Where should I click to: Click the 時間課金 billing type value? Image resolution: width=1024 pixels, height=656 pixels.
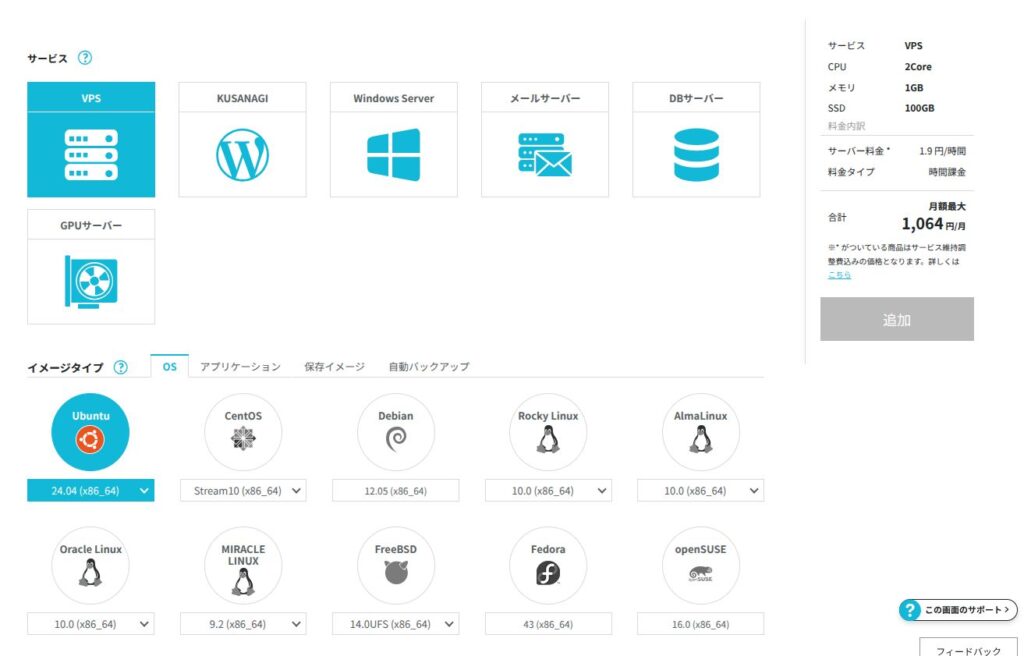tap(947, 172)
